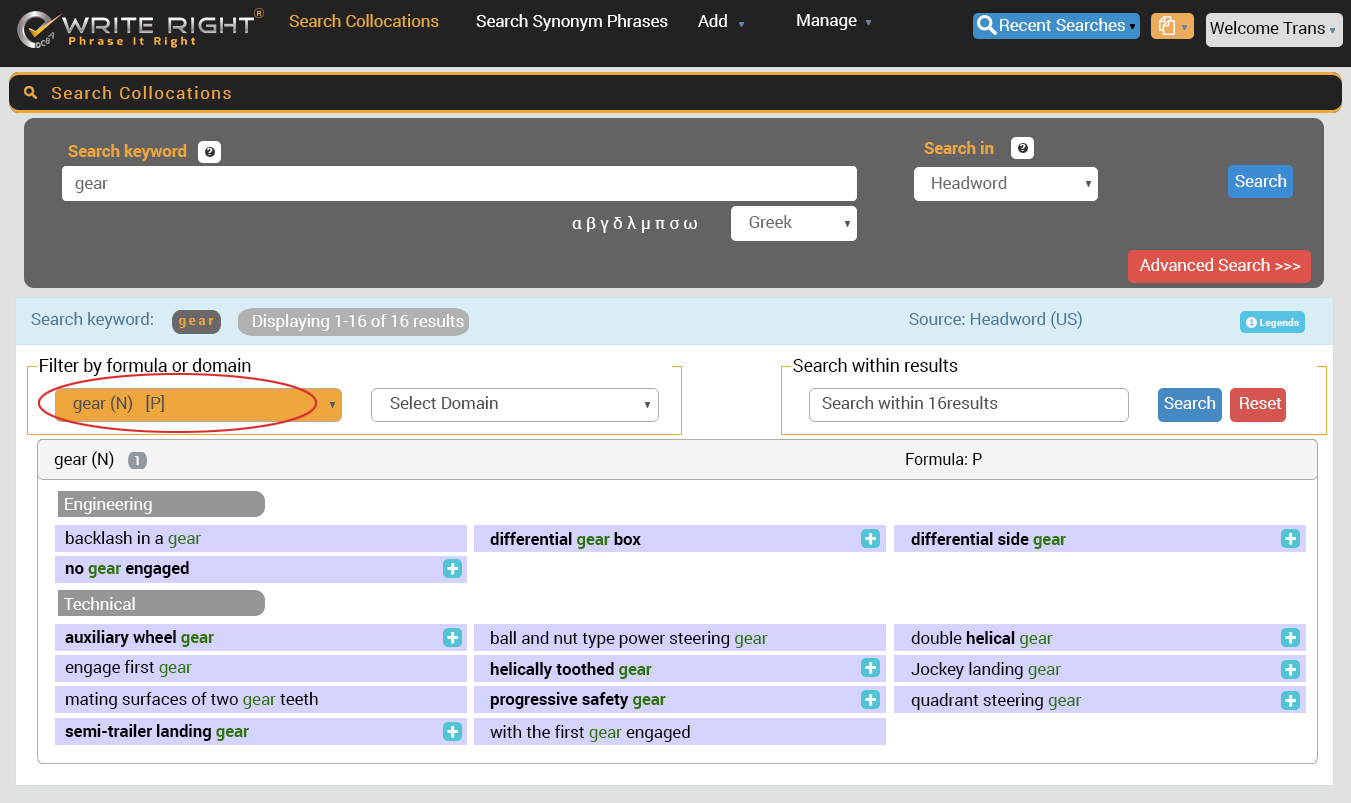Image resolution: width=1351 pixels, height=803 pixels.
Task: Open the Select Domain dropdown
Action: (x=514, y=404)
